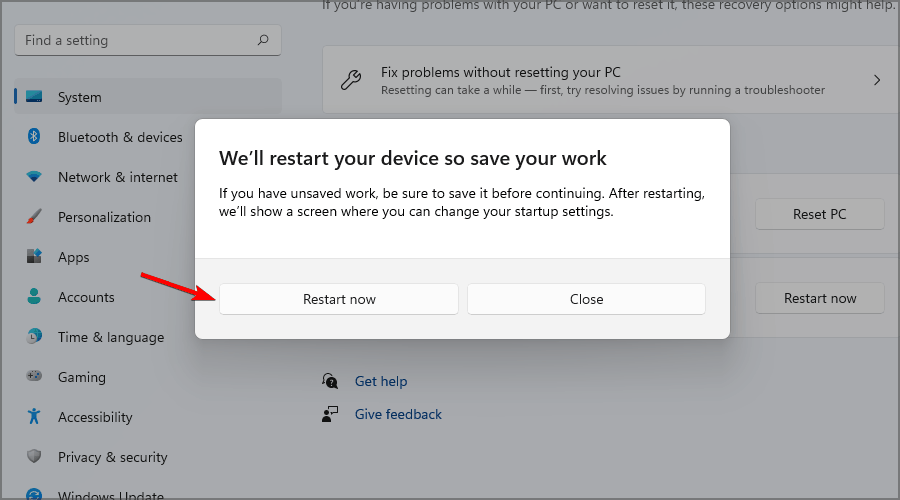Click the System icon in sidebar

(x=35, y=97)
